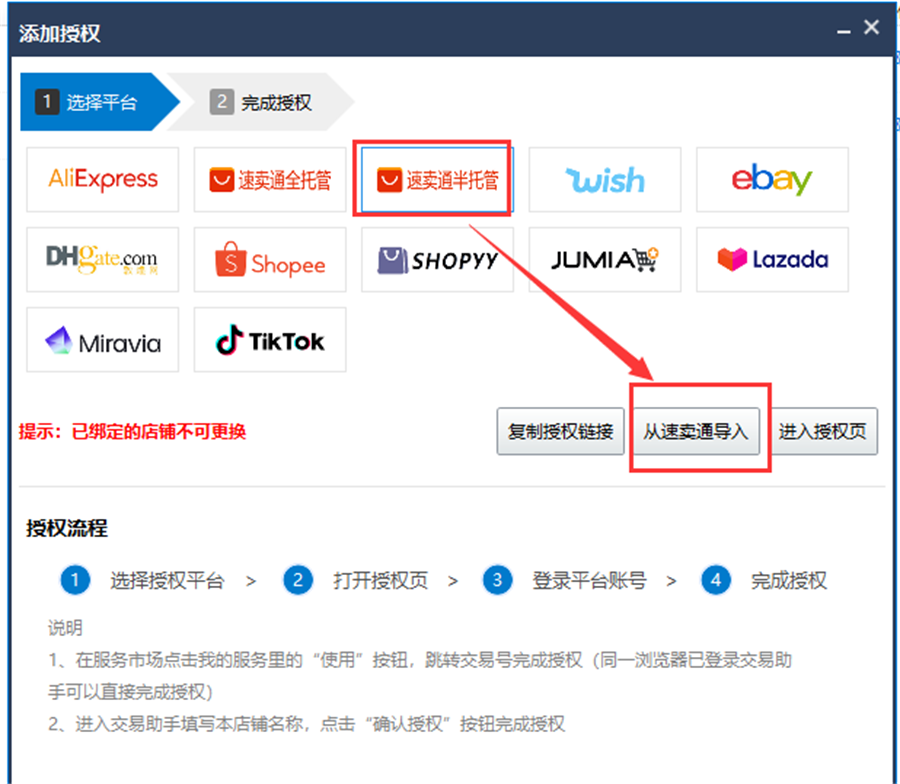Click the 授权流程 heading text

67,528
